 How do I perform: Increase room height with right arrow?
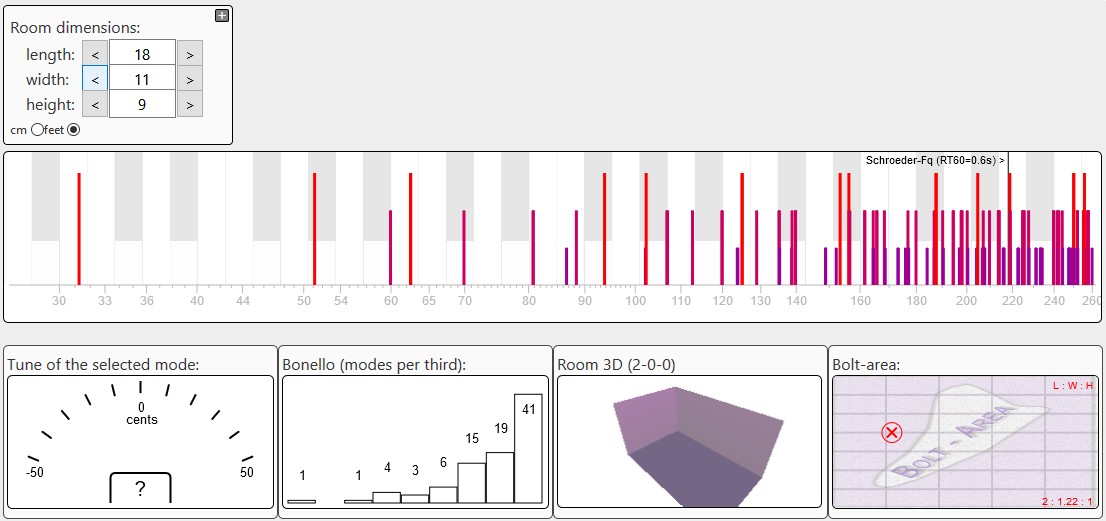(190, 104)
